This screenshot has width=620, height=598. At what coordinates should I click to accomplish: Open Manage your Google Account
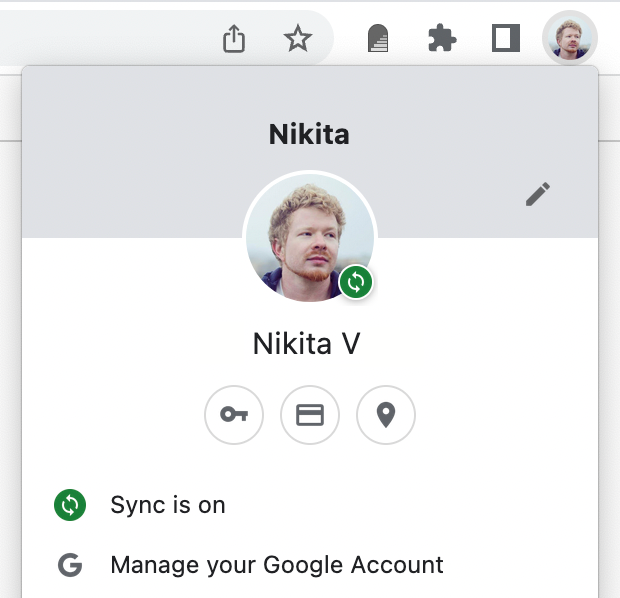coord(310,564)
